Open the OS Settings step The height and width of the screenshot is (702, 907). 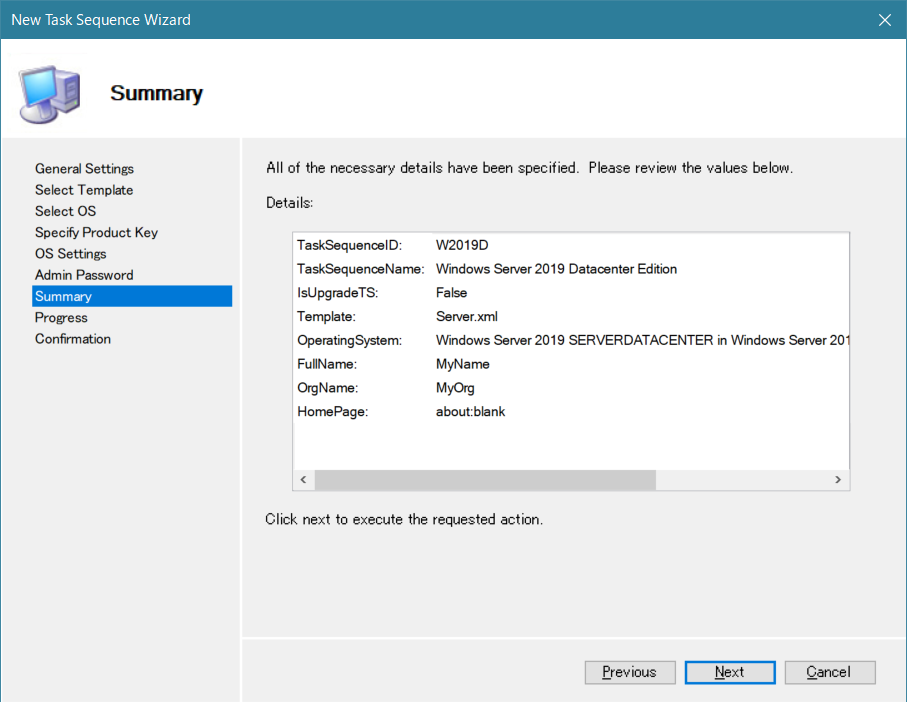[x=71, y=254]
